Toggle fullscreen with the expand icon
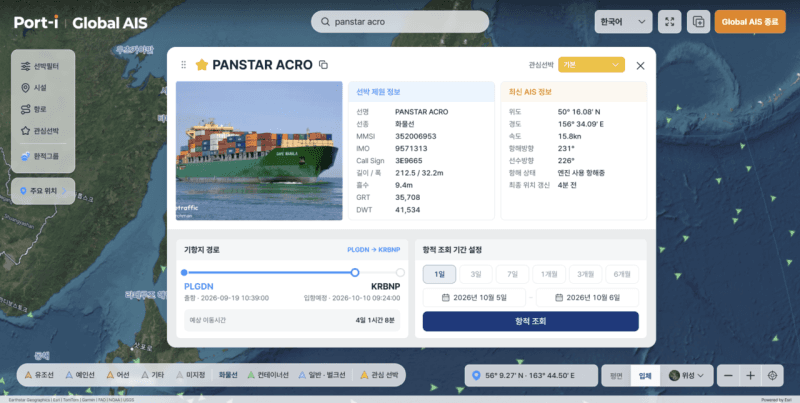This screenshot has width=800, height=403. 669,22
